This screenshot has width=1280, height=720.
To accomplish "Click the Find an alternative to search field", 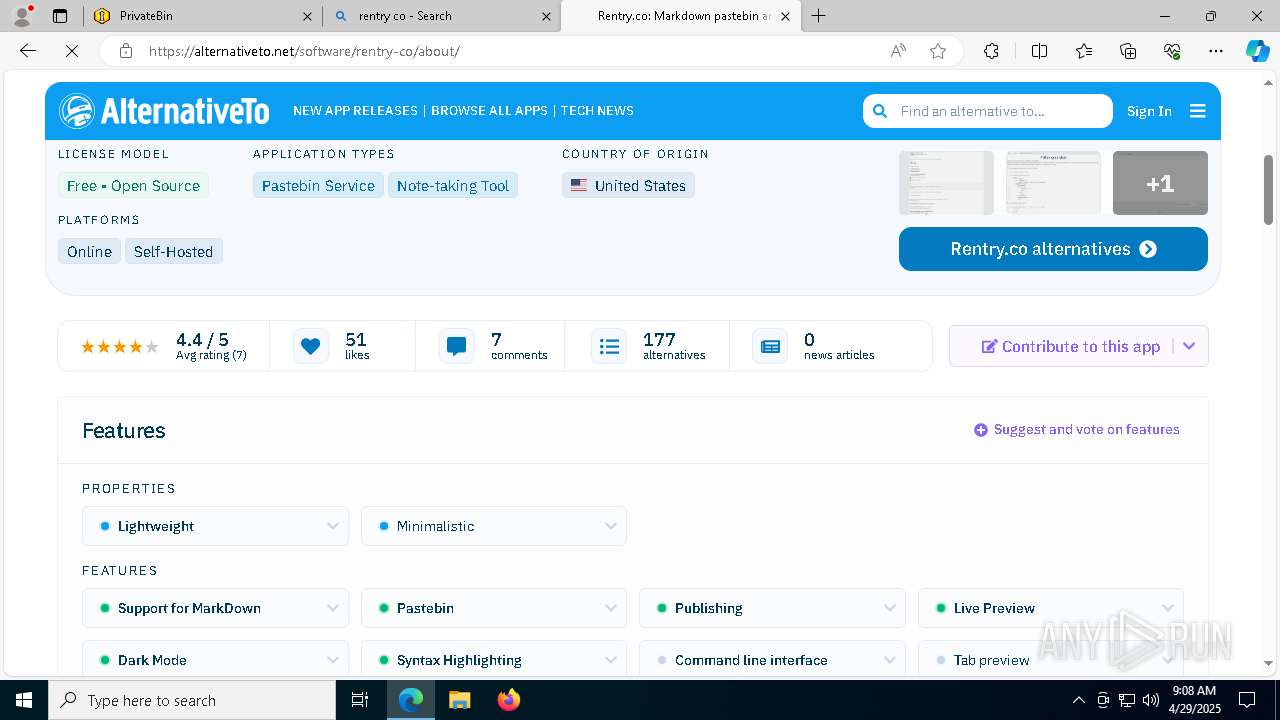I will click(x=988, y=111).
